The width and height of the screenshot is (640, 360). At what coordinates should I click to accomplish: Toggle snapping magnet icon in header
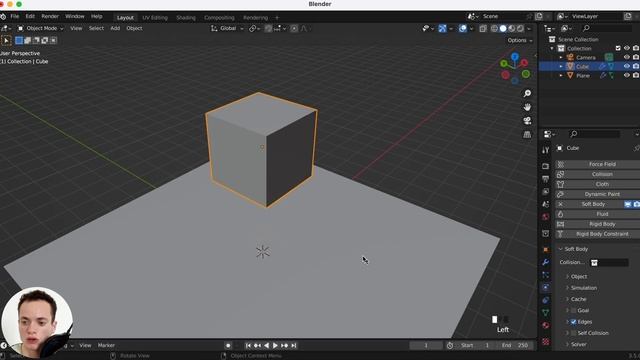click(x=268, y=28)
